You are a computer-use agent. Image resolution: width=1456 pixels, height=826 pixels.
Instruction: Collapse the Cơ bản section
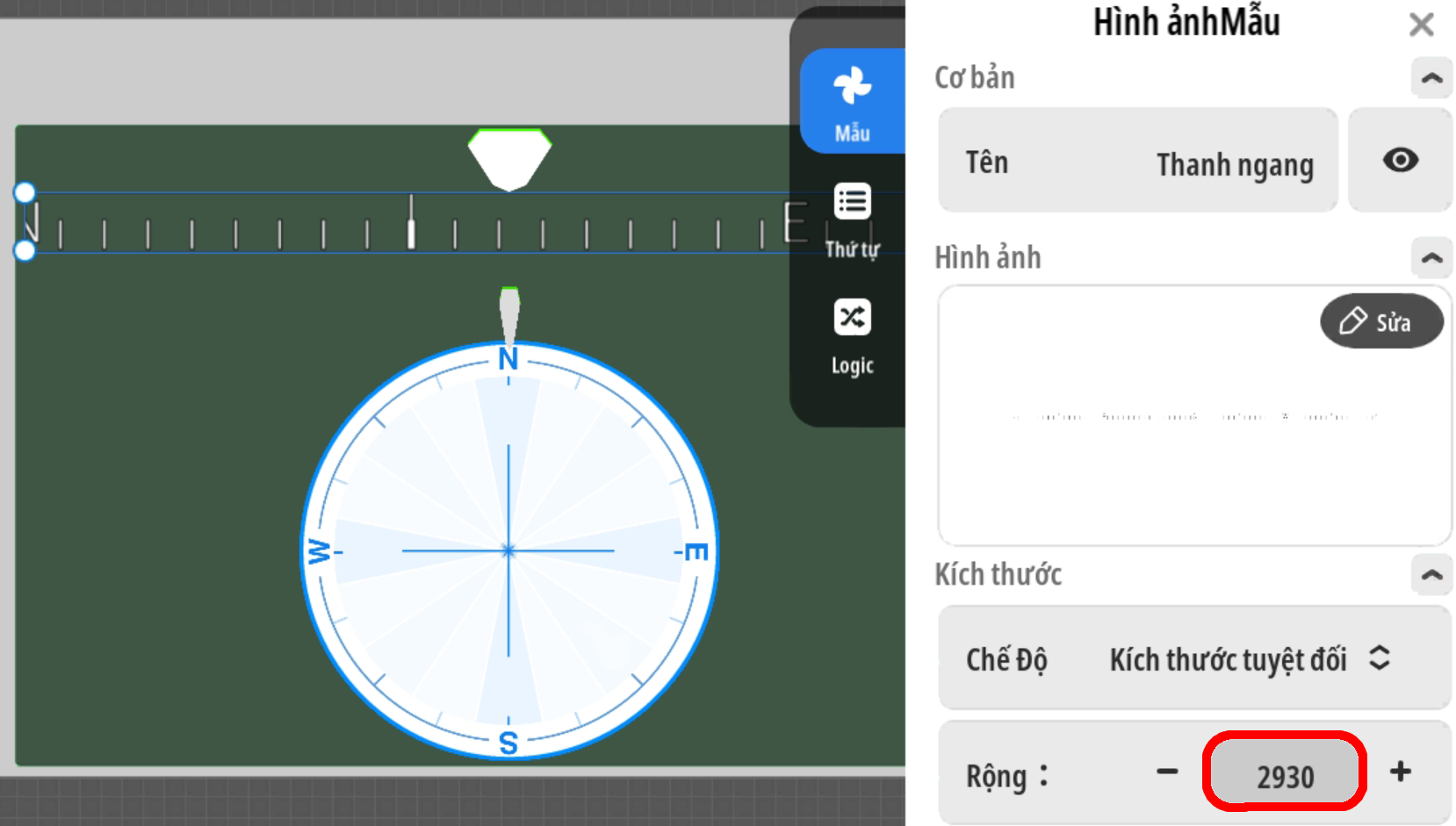point(1431,78)
